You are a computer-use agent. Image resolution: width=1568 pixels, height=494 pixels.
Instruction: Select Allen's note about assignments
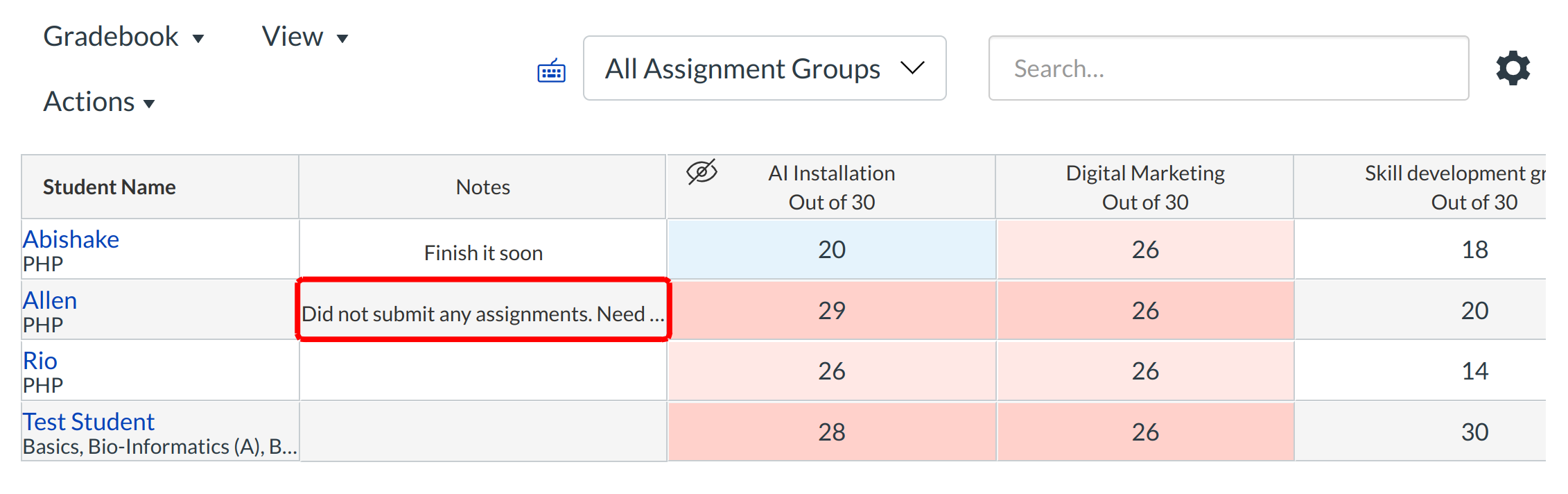482,314
